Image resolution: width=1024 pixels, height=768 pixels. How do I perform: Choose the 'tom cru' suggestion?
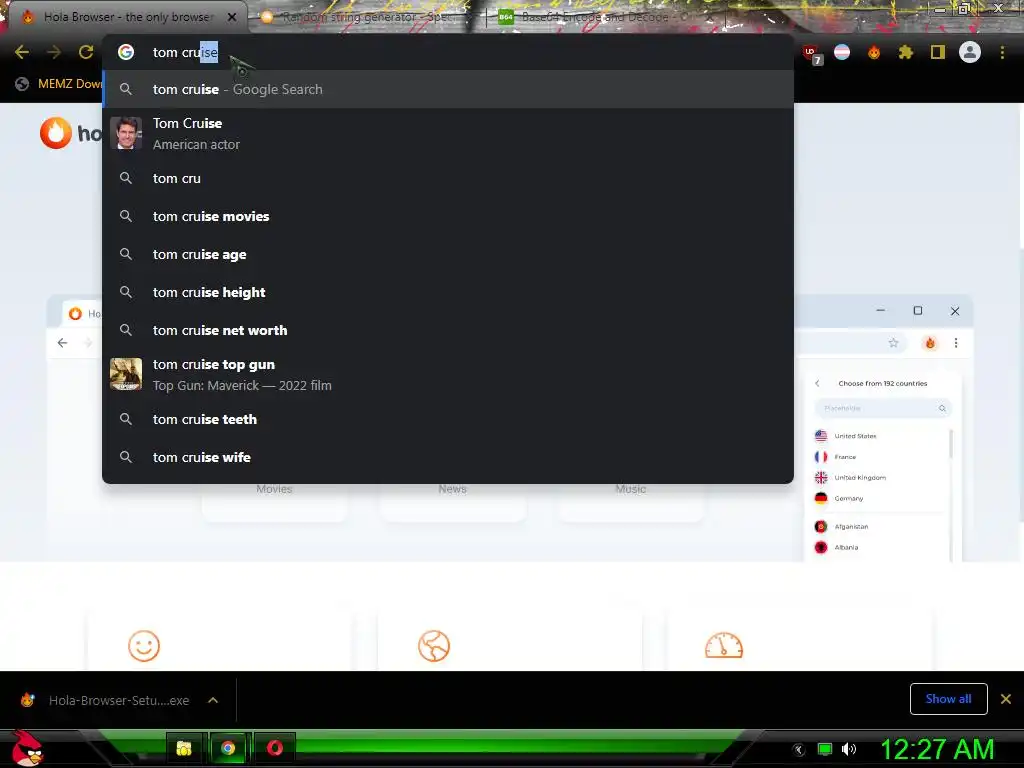[x=448, y=178]
